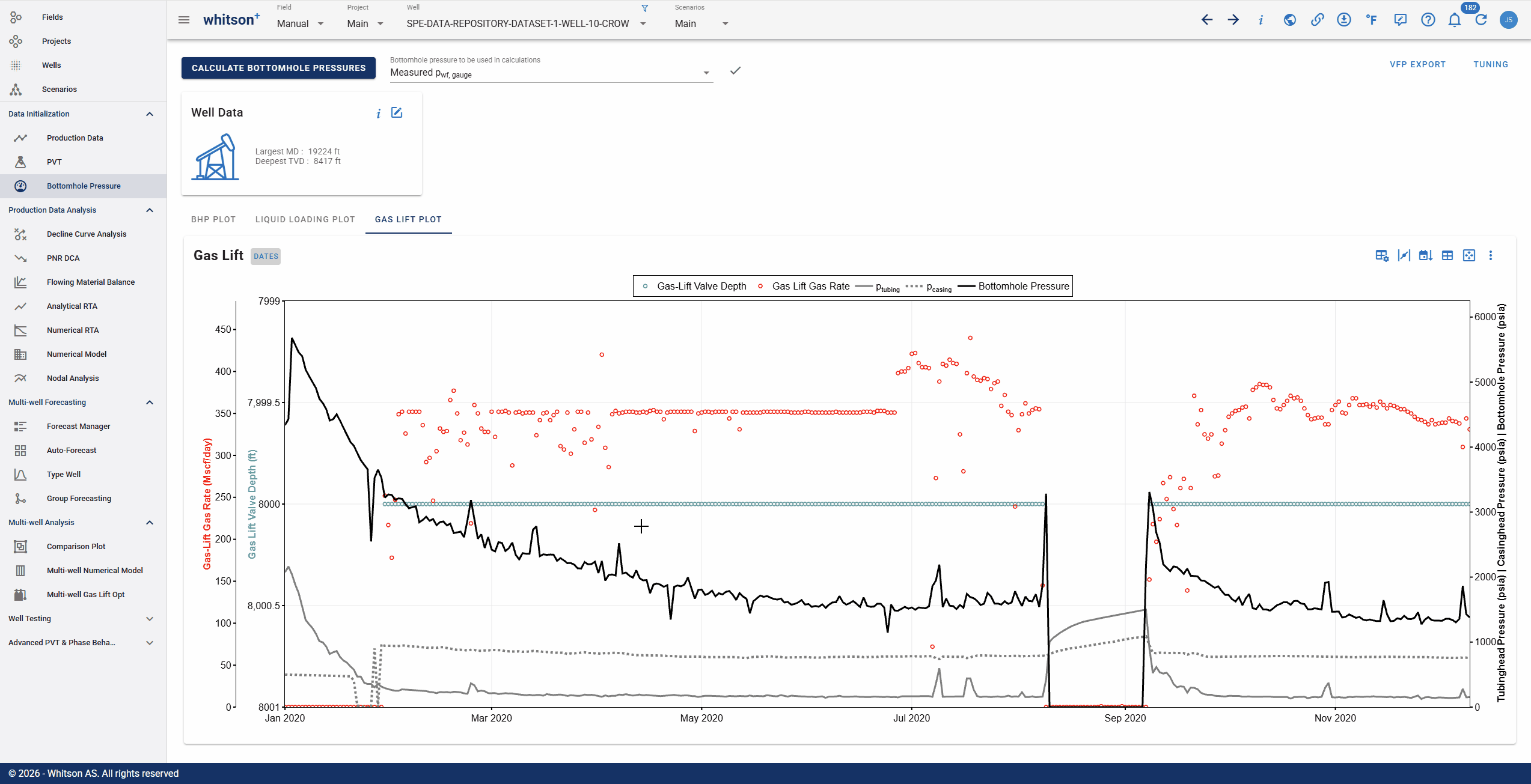1531x784 pixels.
Task: Click the link chain icon
Action: [x=1317, y=20]
